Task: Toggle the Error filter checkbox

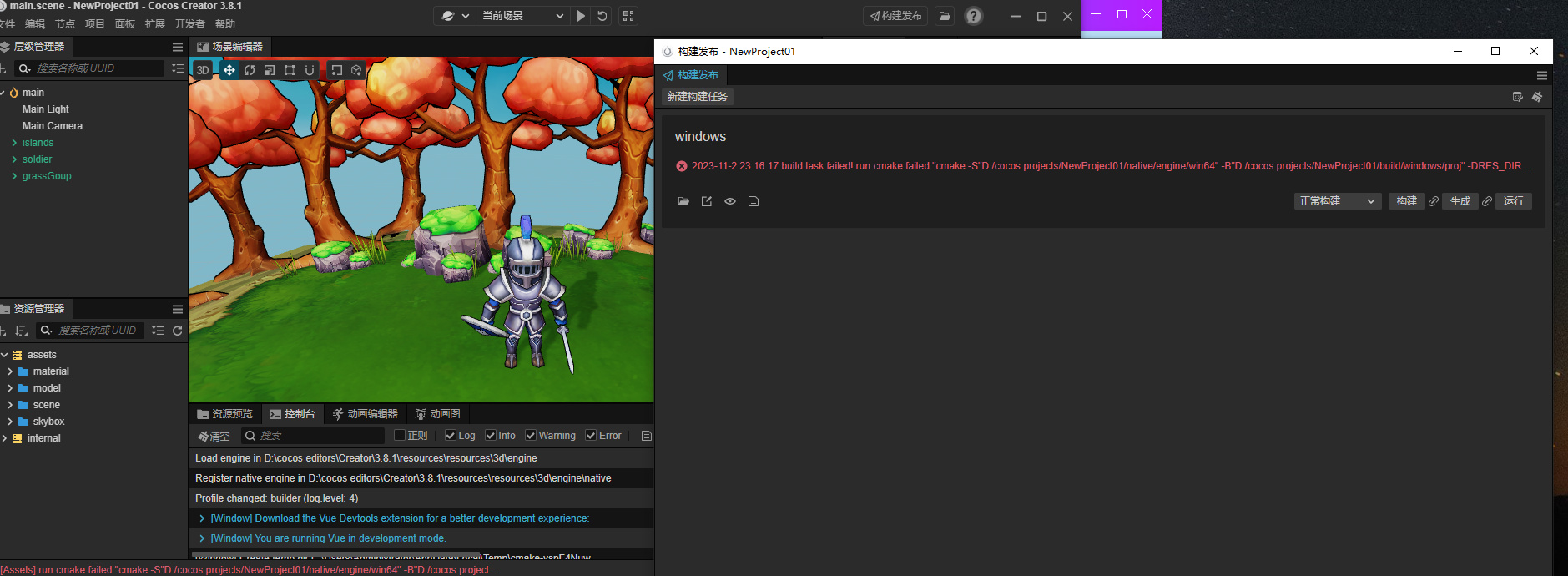Action: (x=591, y=436)
